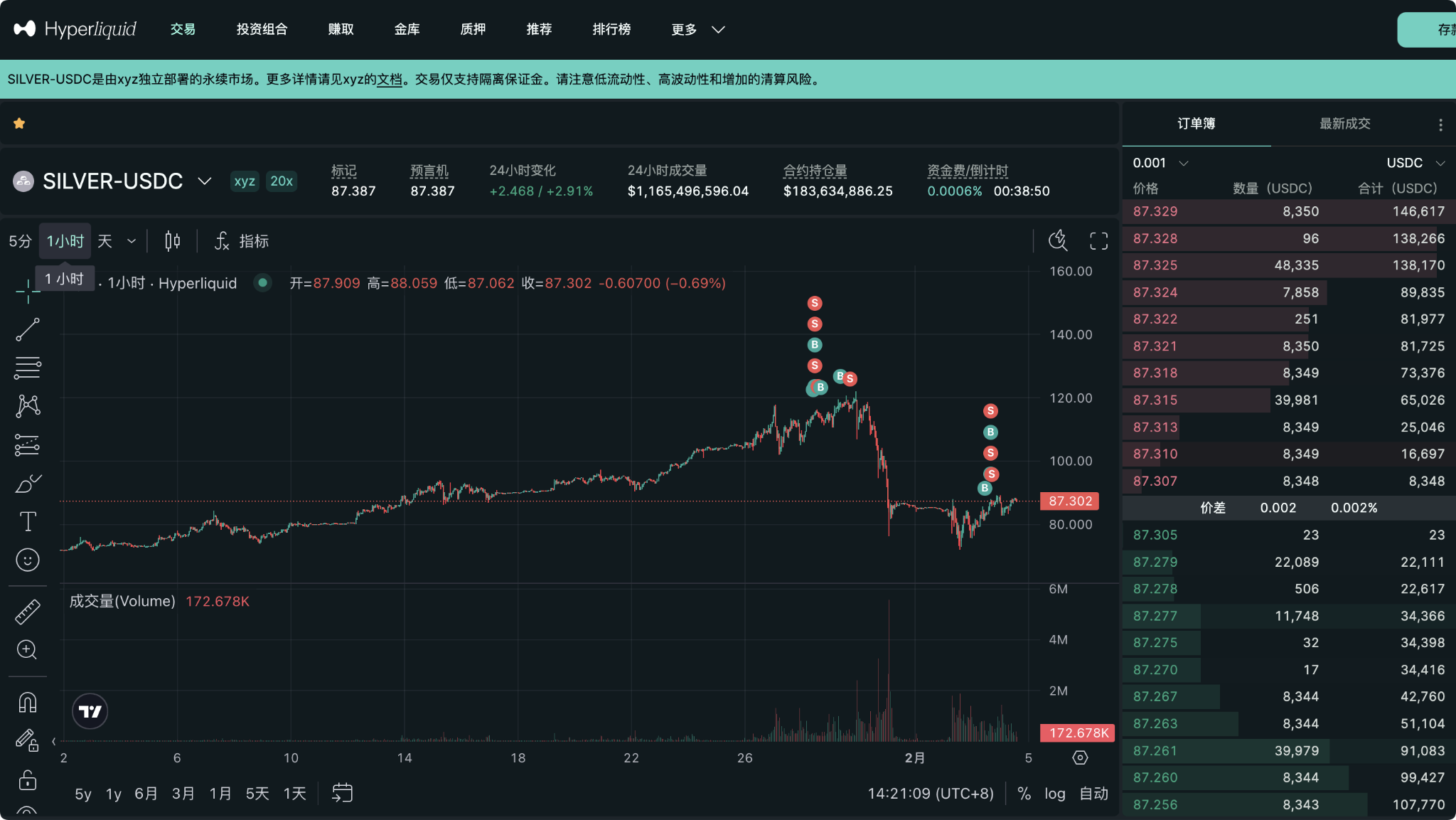Image resolution: width=1456 pixels, height=820 pixels.
Task: Take a chart snapshot with the camera icon
Action: (1057, 241)
